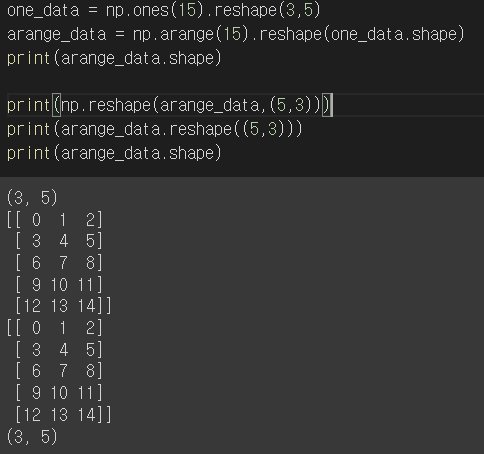The height and width of the screenshot is (454, 484).
Task: Click the highlighted closing bracket at line end
Action: (326, 105)
